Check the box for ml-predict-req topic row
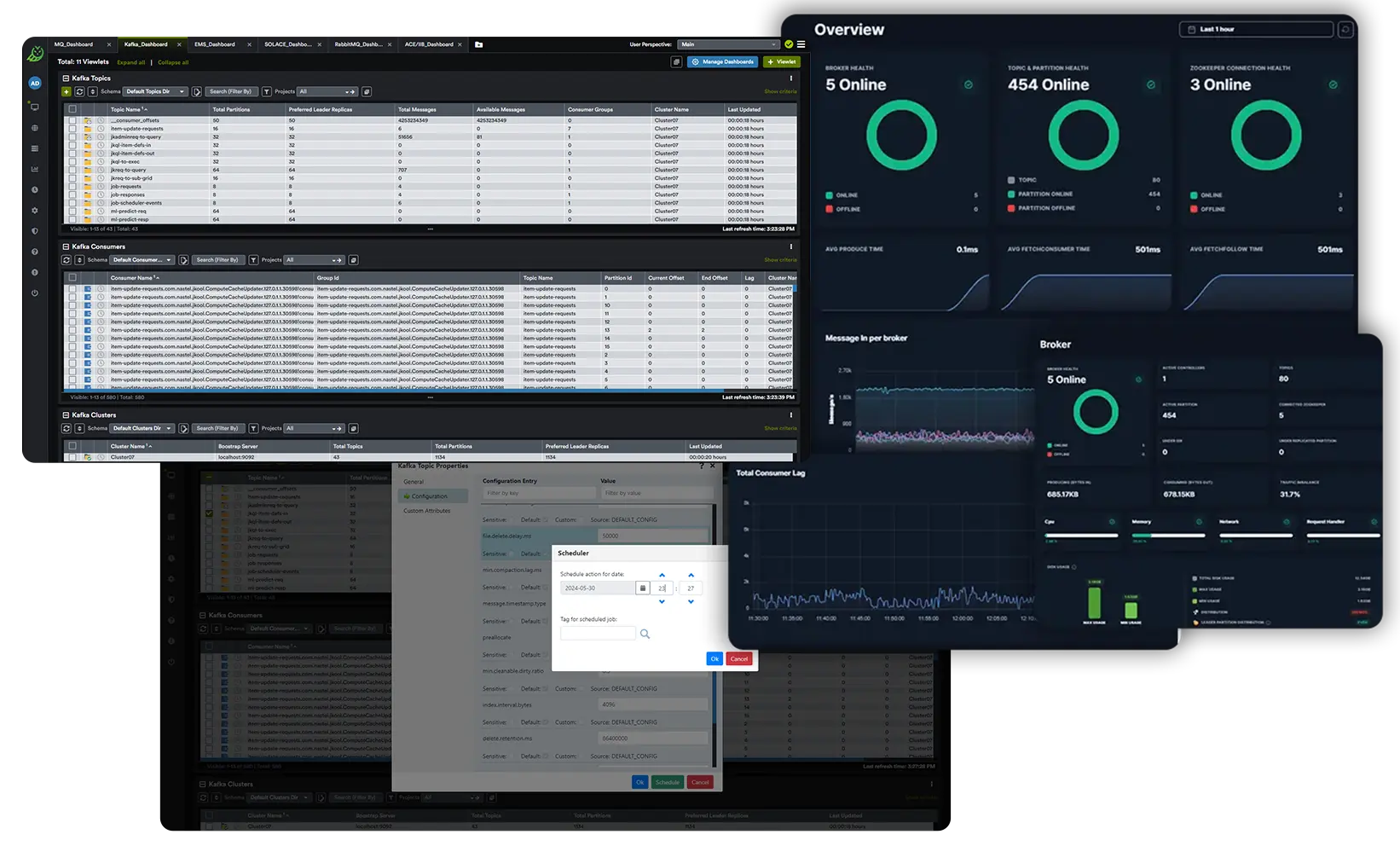Viewport: 1400px width, 846px height. coord(72,211)
